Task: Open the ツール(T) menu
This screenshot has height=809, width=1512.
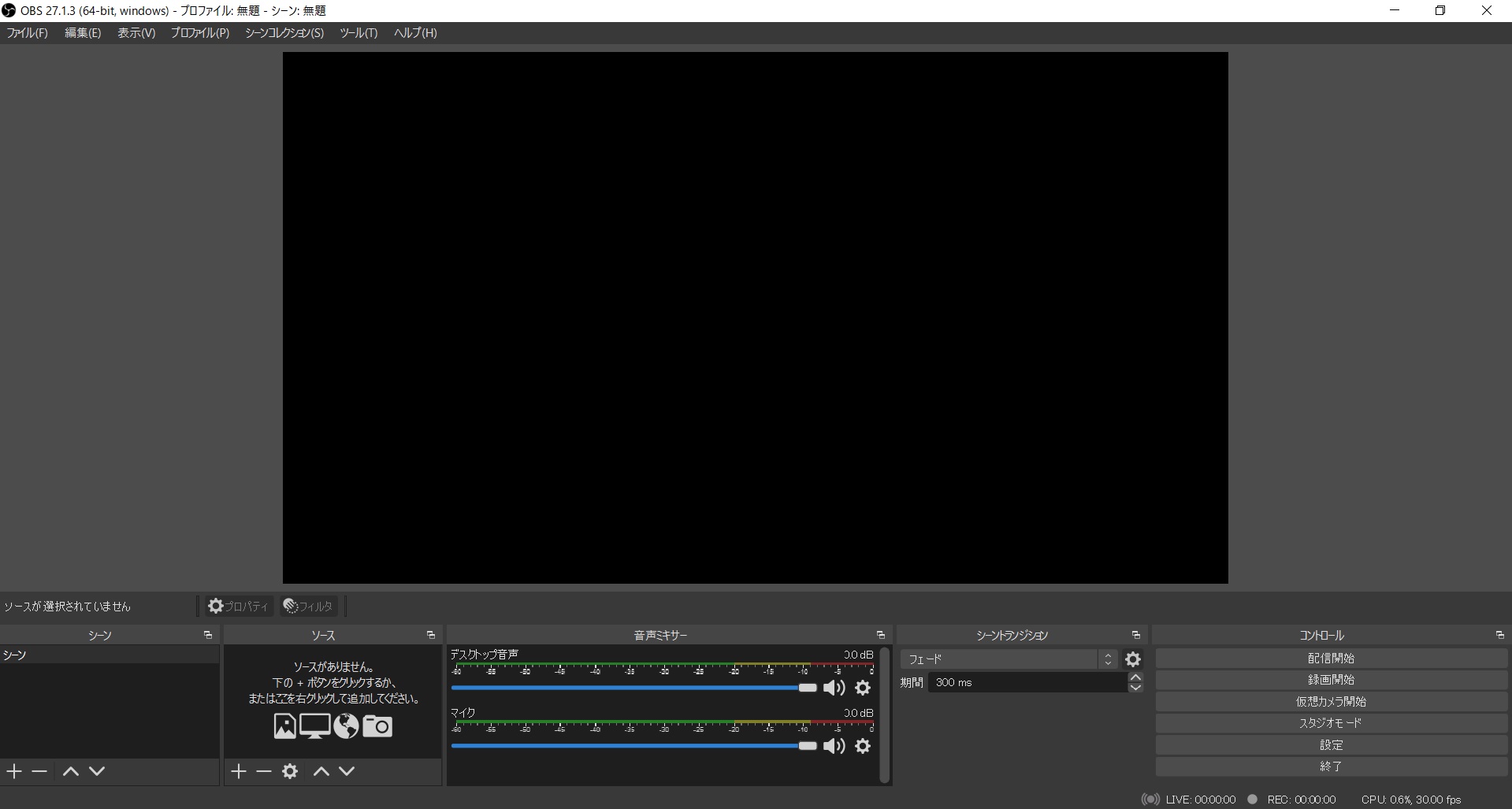Action: click(358, 33)
